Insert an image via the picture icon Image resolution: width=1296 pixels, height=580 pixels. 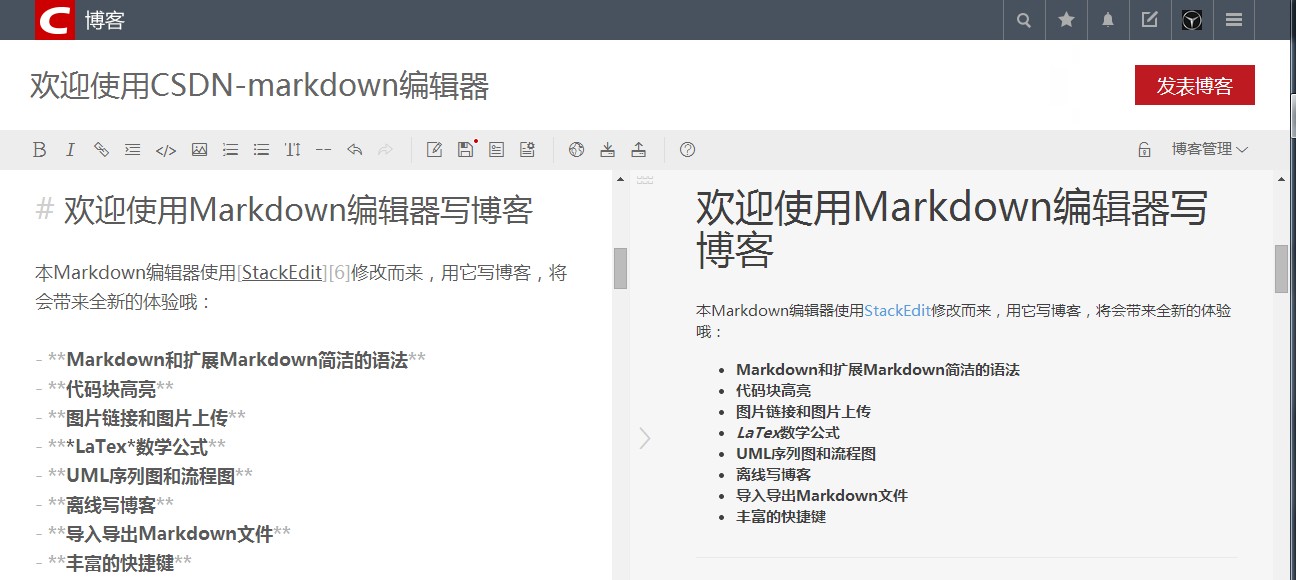[199, 150]
